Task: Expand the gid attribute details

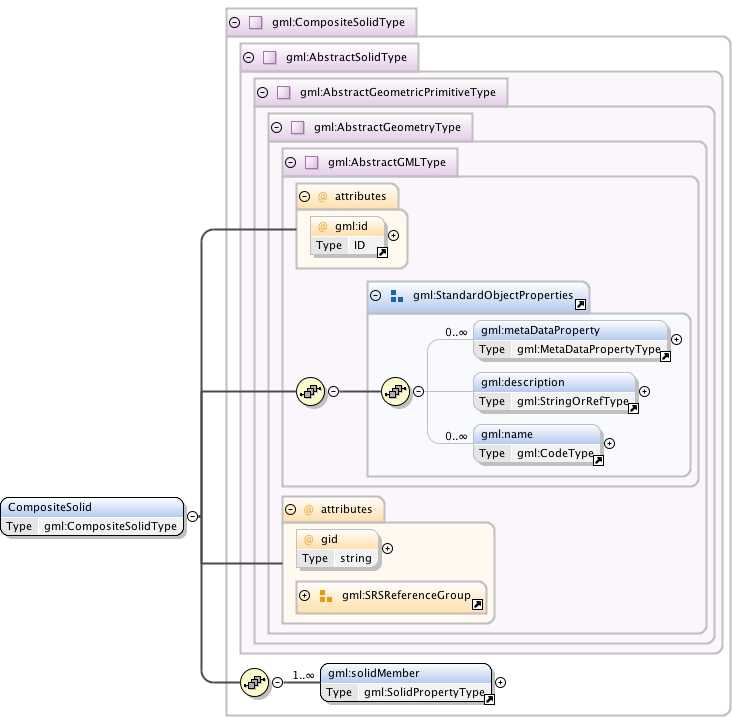Action: [387, 548]
